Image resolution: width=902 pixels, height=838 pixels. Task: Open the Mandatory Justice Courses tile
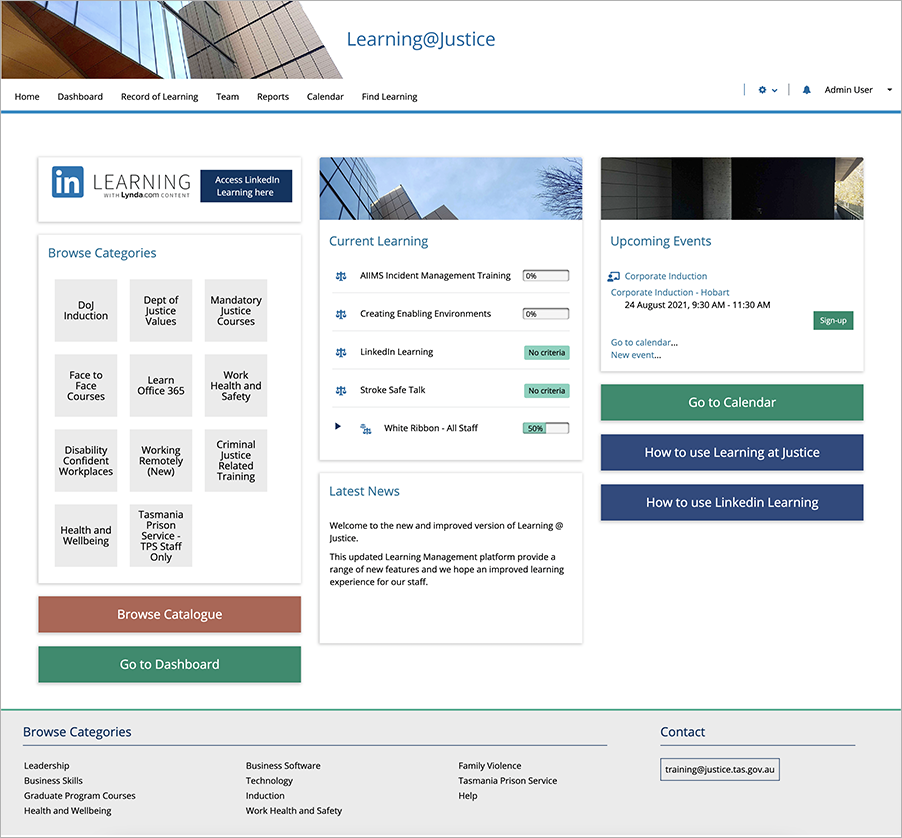(x=236, y=311)
